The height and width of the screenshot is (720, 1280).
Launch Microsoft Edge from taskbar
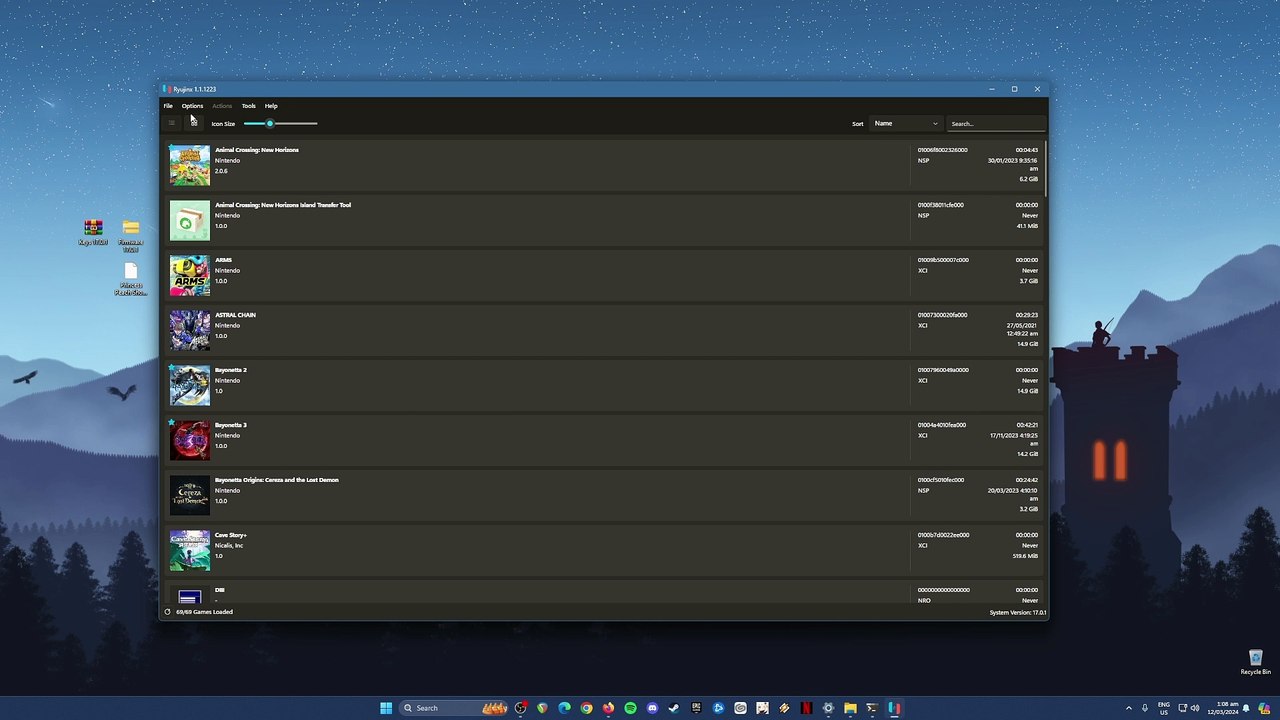(565, 708)
